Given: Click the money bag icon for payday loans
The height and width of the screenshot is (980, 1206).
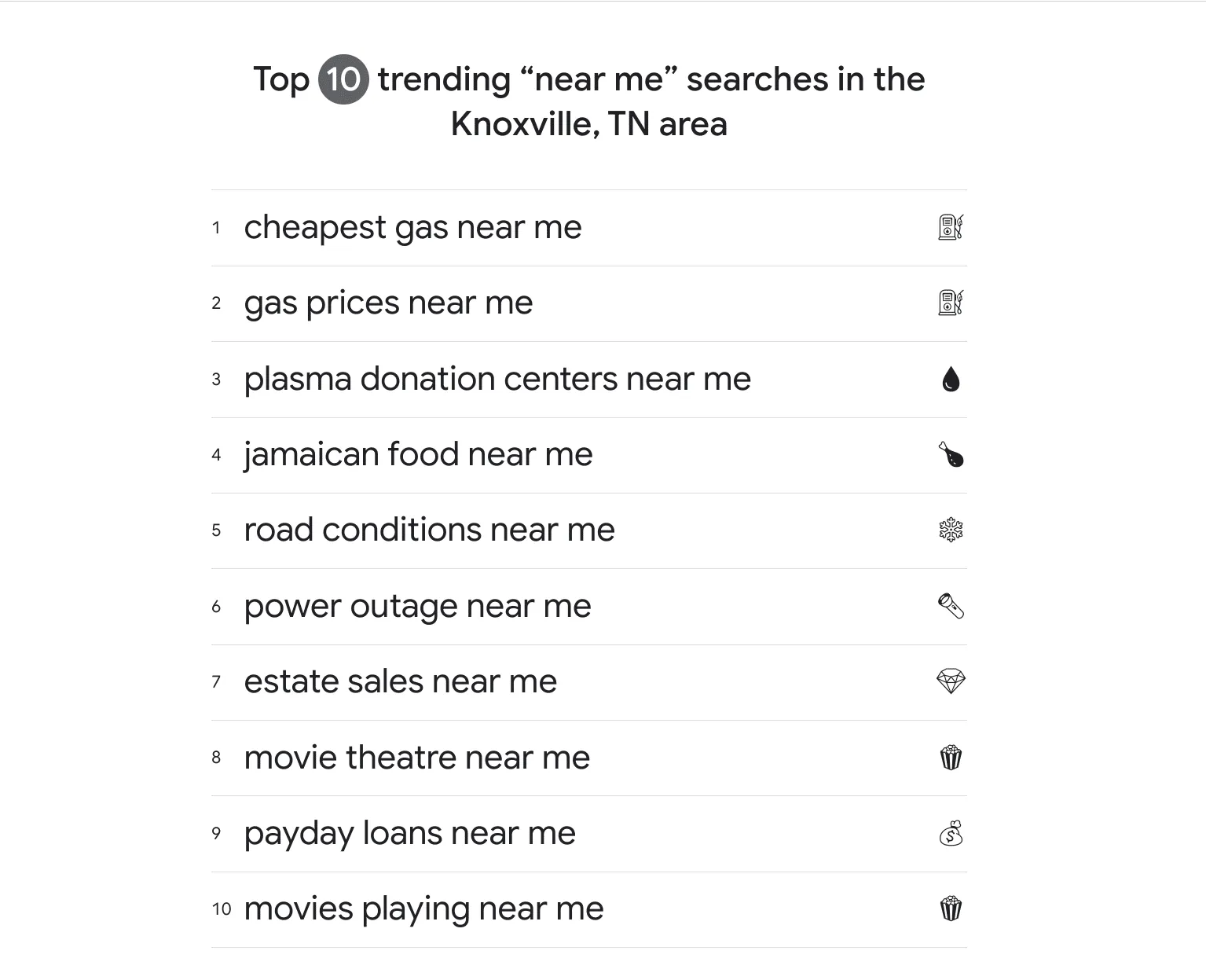Looking at the screenshot, I should (x=951, y=833).
